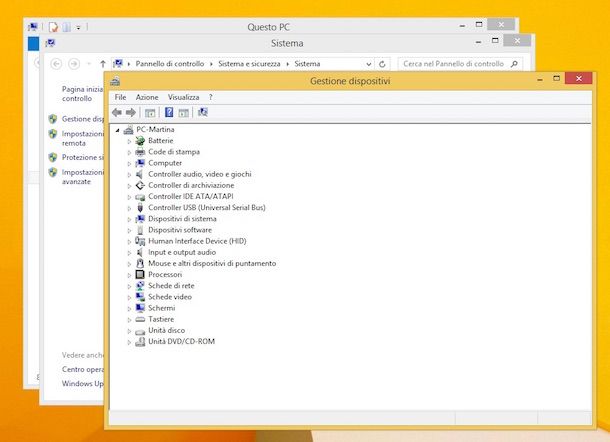The image size is (610, 442).
Task: Select the Dispositivi di sistema text row
Action: (x=182, y=219)
